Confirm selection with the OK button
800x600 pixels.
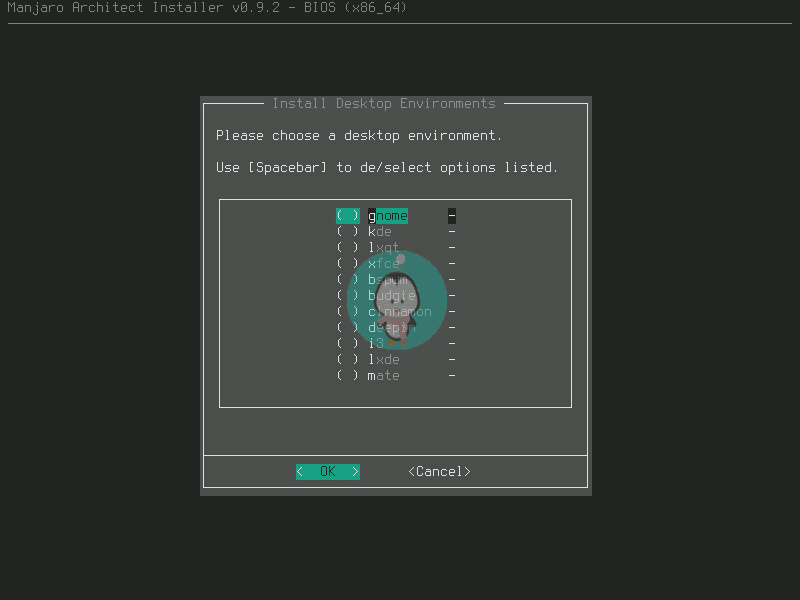pos(328,470)
